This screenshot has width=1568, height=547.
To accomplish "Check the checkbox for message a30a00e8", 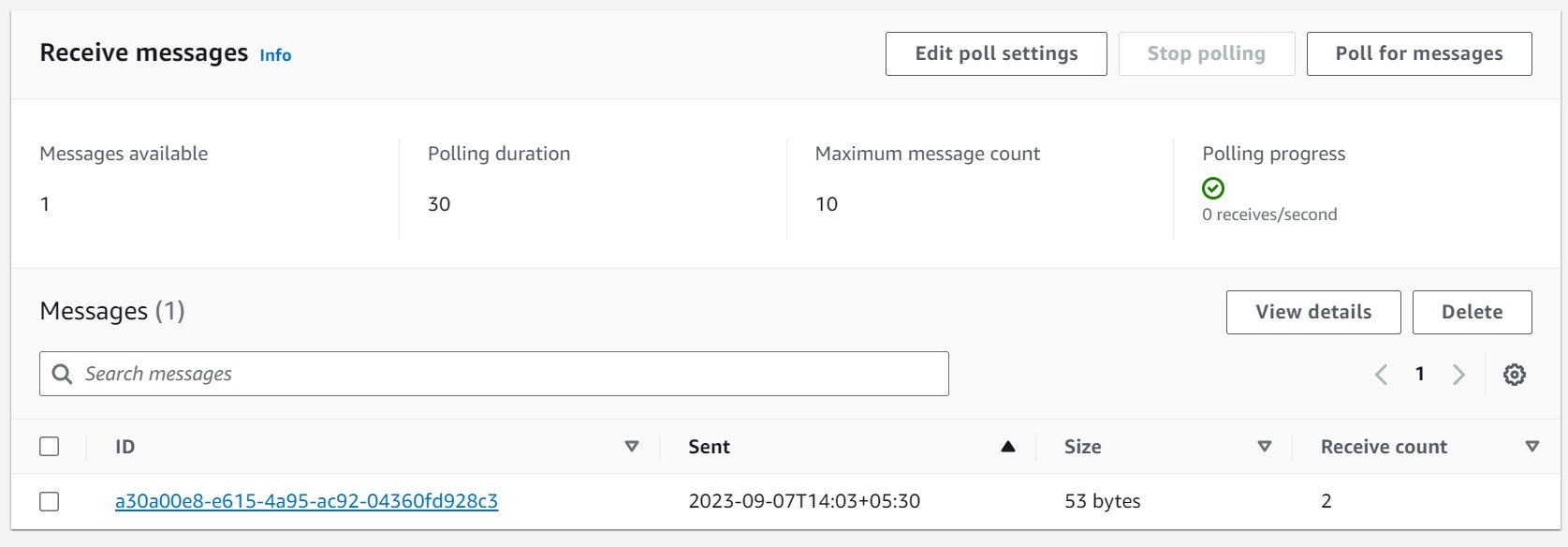I will (50, 501).
